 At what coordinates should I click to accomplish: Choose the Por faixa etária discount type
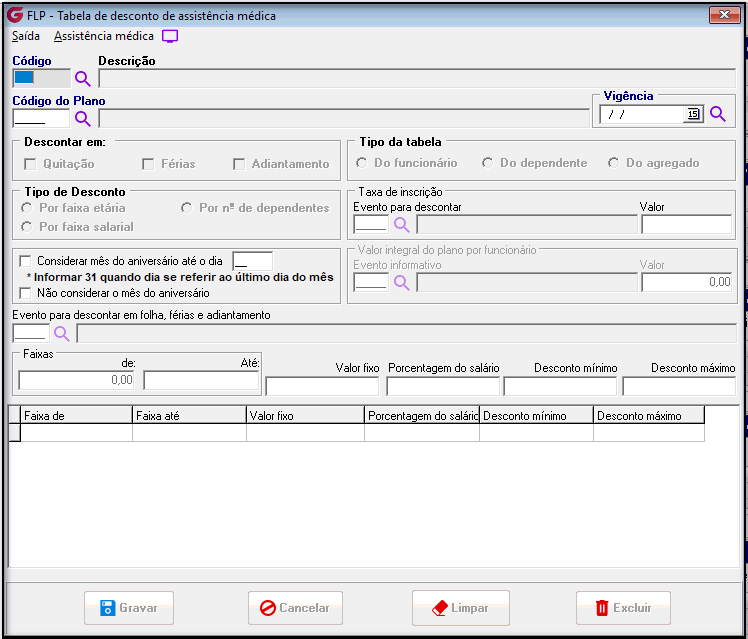coord(27,208)
